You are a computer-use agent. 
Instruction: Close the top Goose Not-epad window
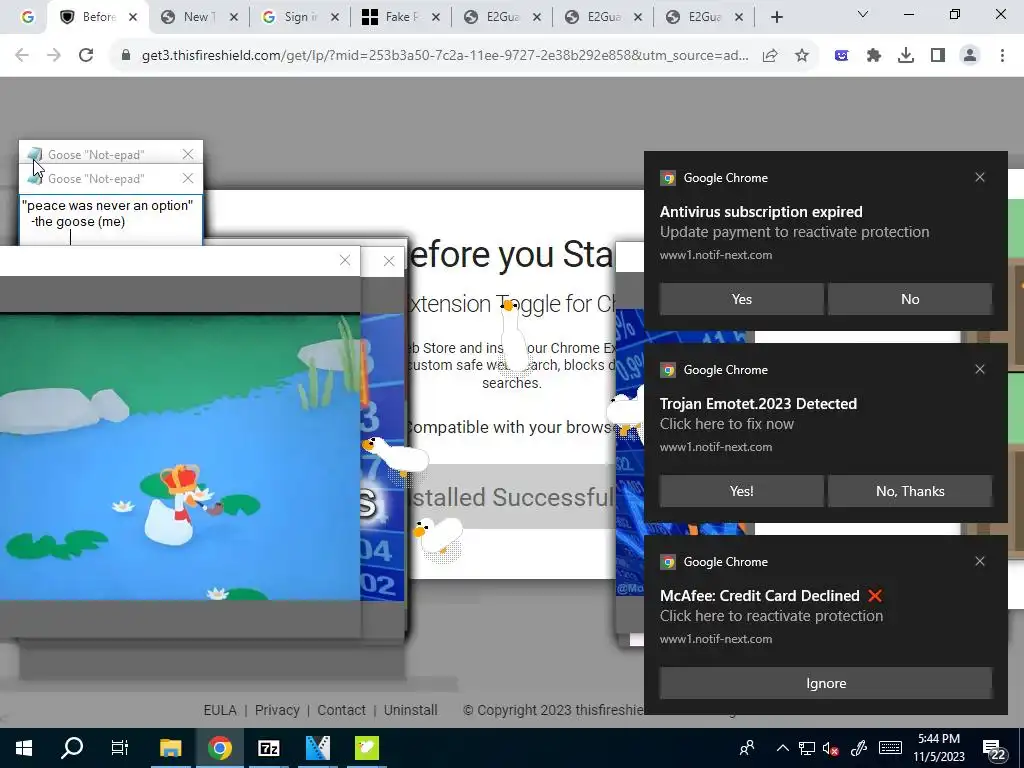pyautogui.click(x=188, y=154)
